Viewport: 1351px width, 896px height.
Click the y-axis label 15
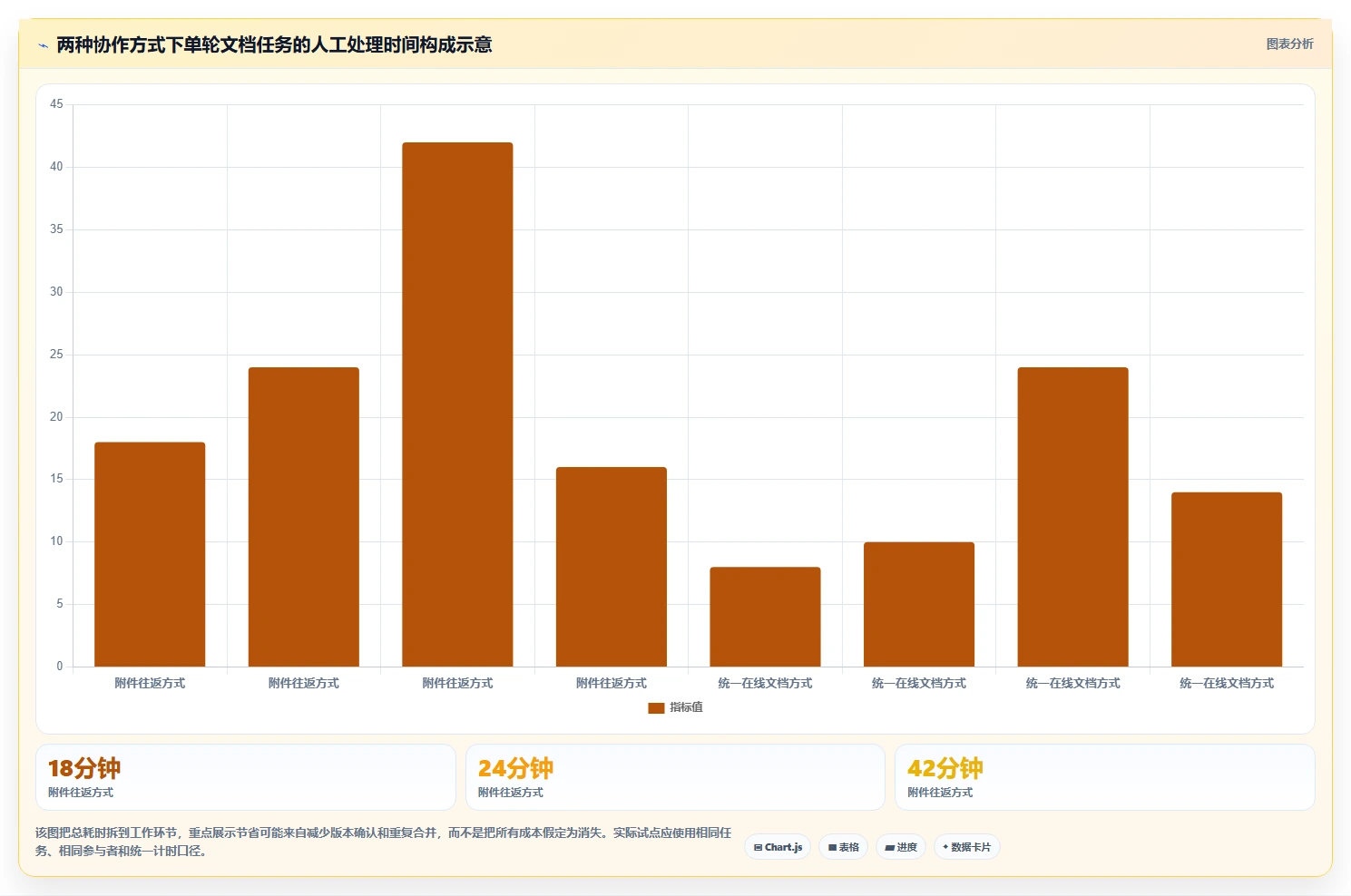coord(56,479)
